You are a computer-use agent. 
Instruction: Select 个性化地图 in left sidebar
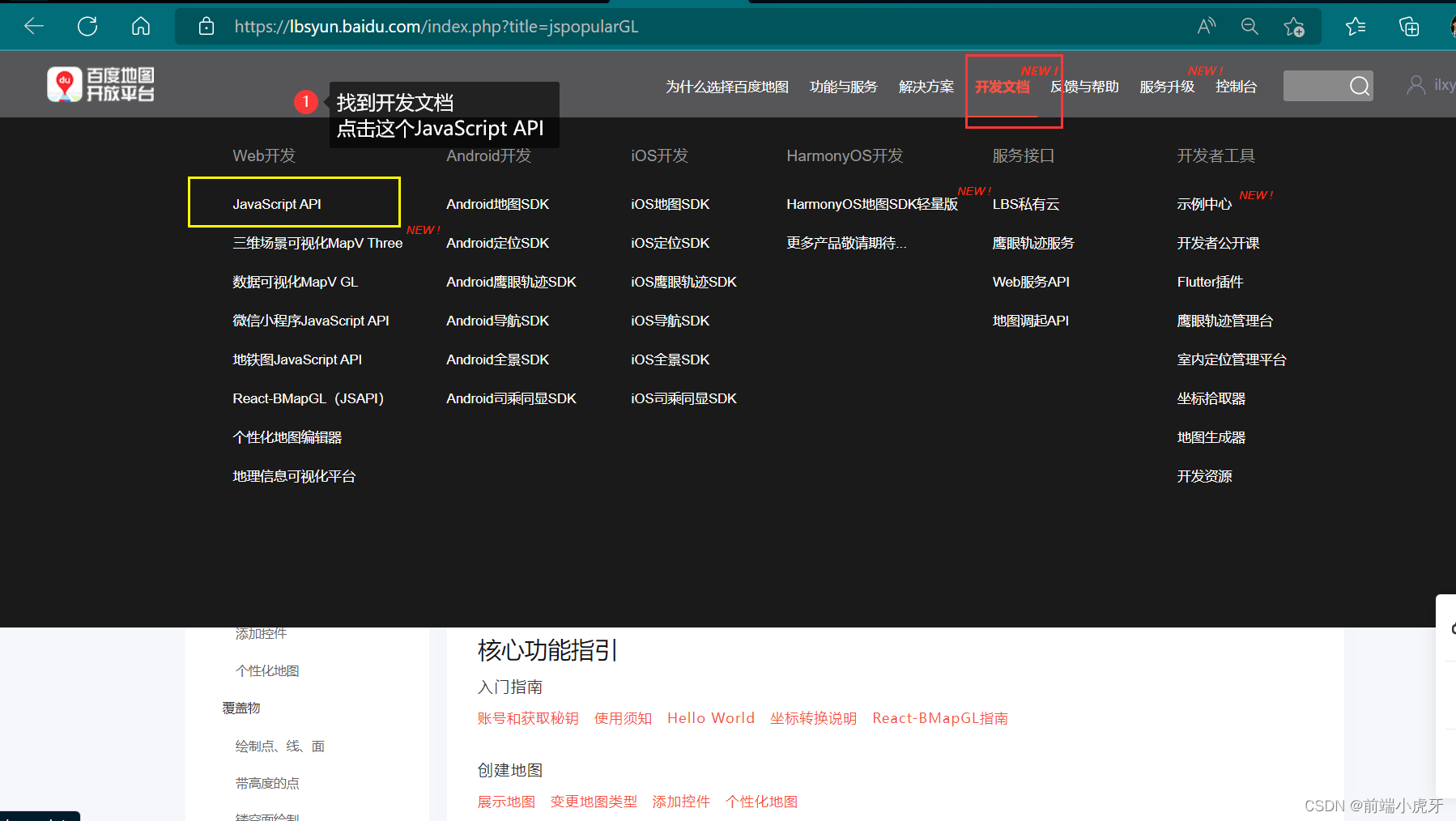pyautogui.click(x=267, y=670)
